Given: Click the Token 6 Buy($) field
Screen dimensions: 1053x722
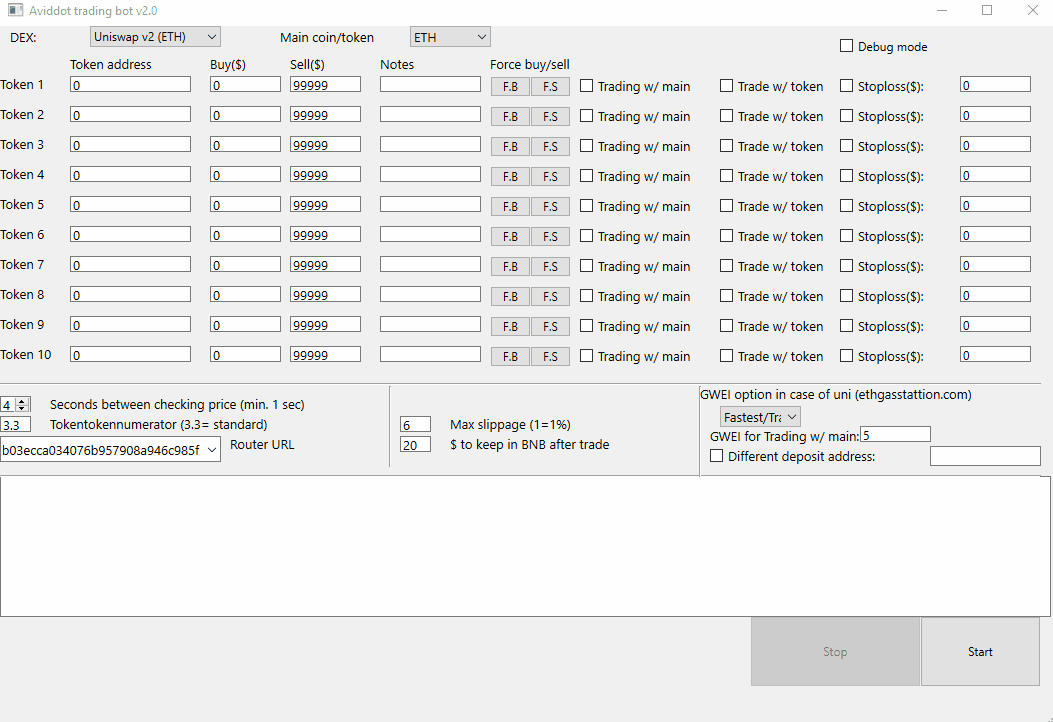Looking at the screenshot, I should [245, 235].
